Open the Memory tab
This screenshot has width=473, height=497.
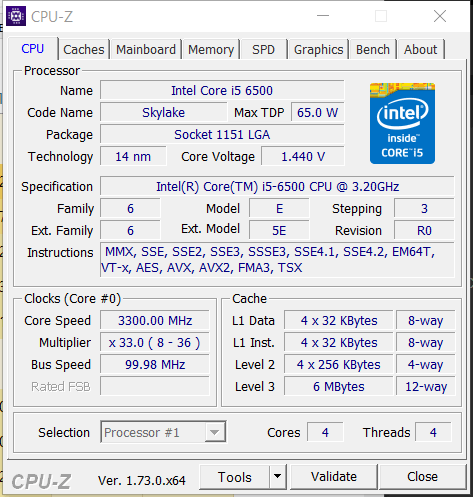point(211,49)
